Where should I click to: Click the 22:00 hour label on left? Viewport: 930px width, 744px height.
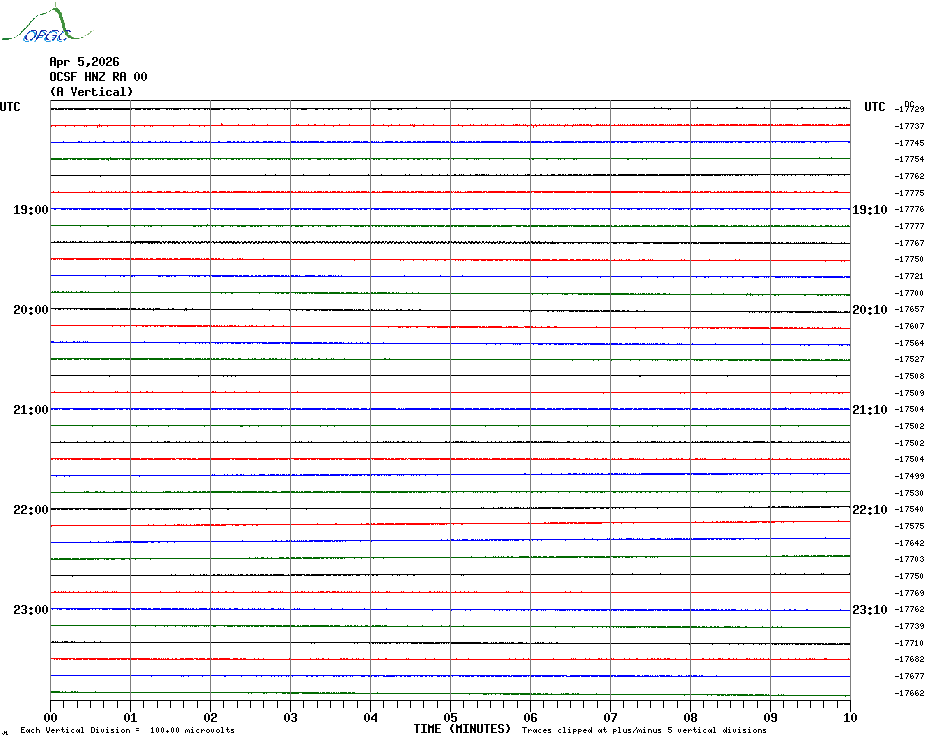point(30,510)
